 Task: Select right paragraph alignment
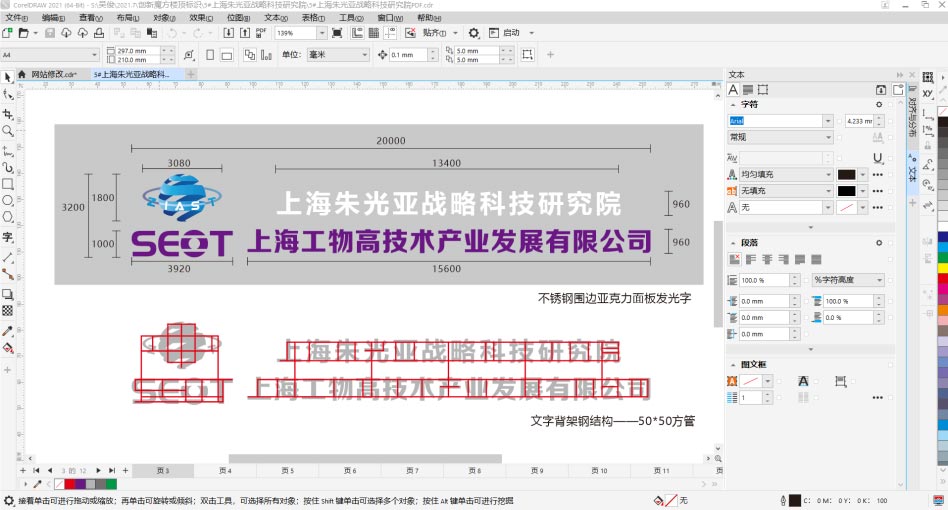coord(784,259)
